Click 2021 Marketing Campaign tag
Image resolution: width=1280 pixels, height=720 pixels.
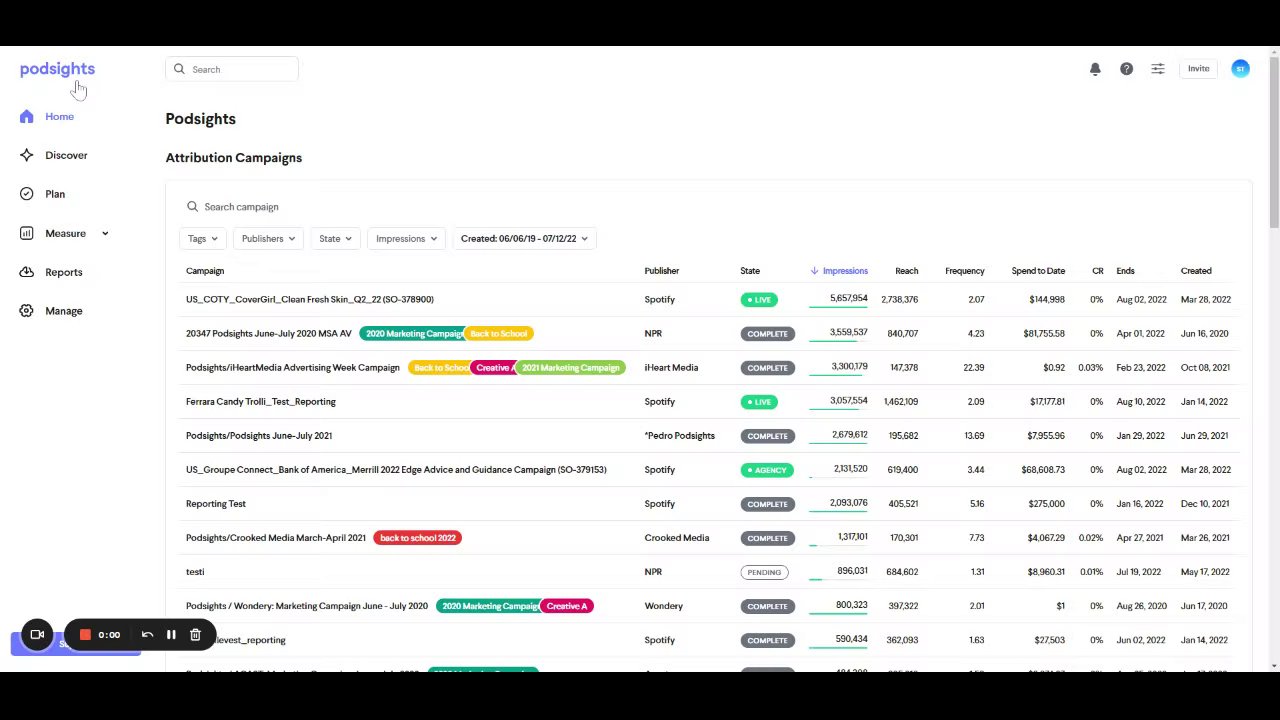pos(571,368)
